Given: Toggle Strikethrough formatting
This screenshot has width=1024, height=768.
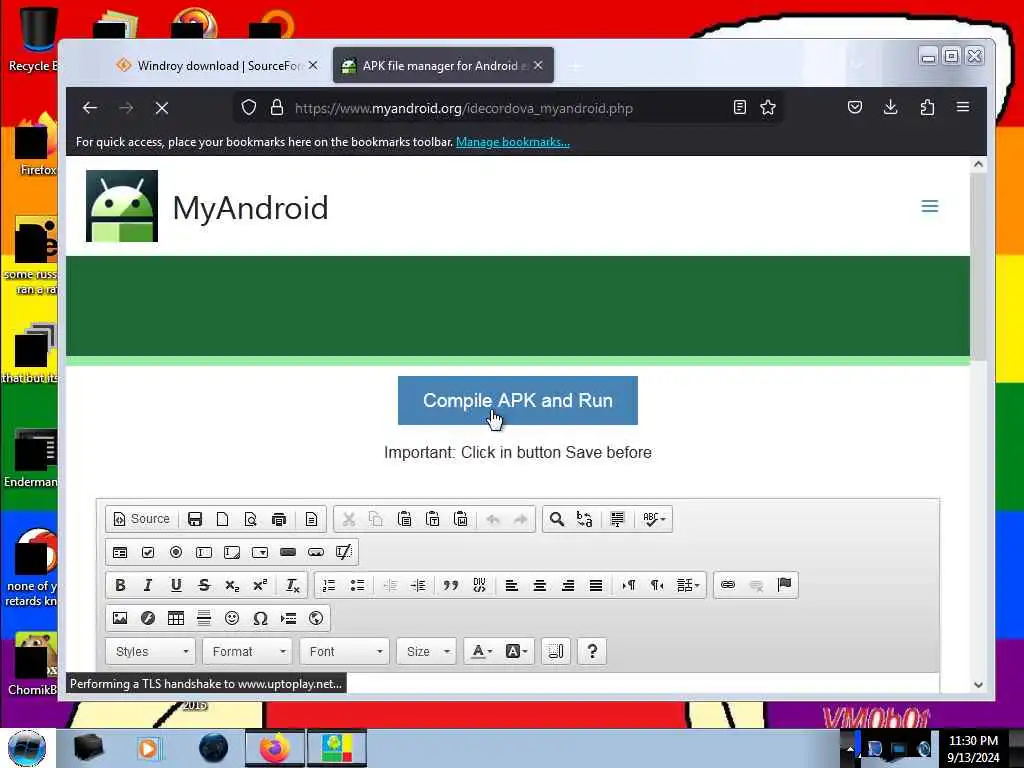Looking at the screenshot, I should click(204, 585).
